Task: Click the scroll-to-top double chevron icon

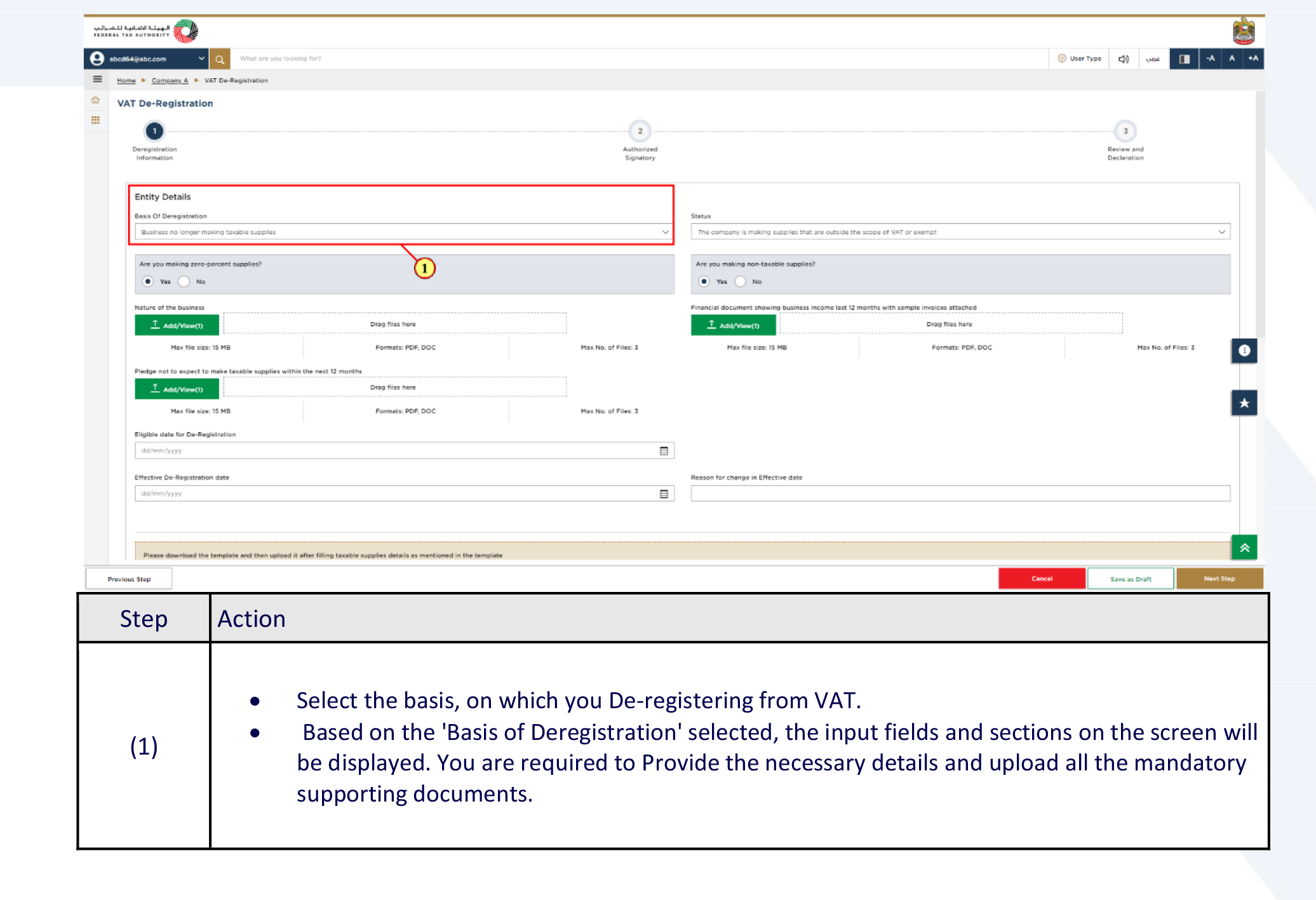Action: 1244,547
